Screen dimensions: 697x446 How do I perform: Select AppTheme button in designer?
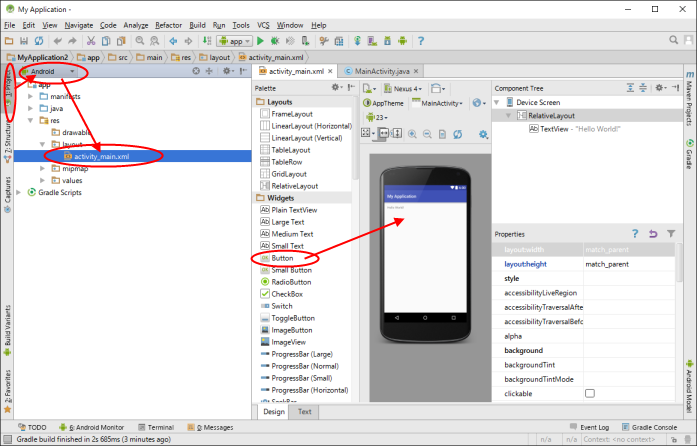click(x=383, y=103)
